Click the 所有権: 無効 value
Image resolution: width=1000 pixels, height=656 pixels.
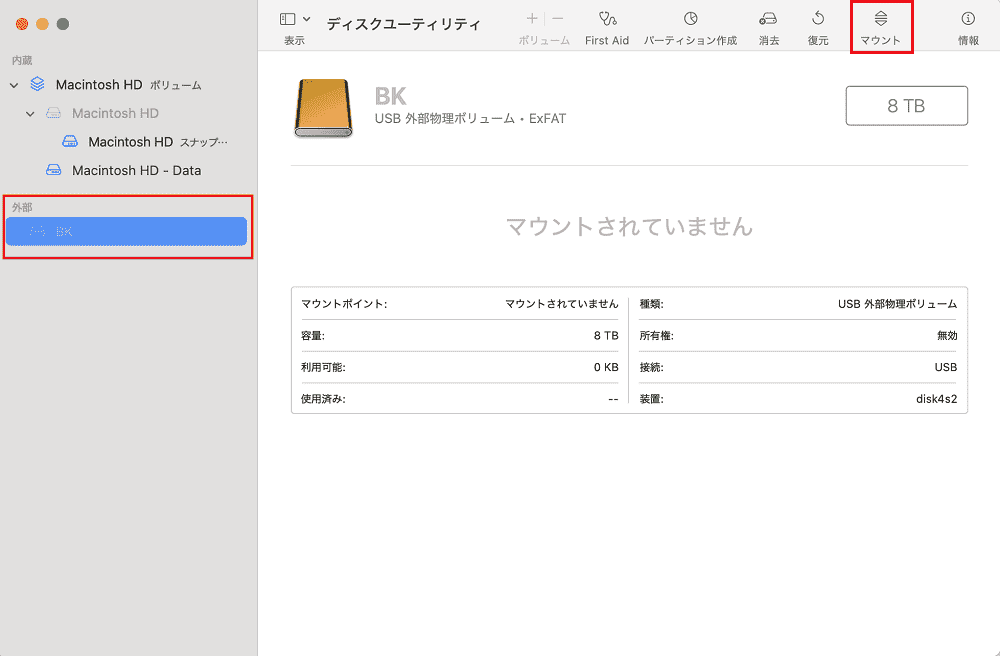(x=947, y=335)
